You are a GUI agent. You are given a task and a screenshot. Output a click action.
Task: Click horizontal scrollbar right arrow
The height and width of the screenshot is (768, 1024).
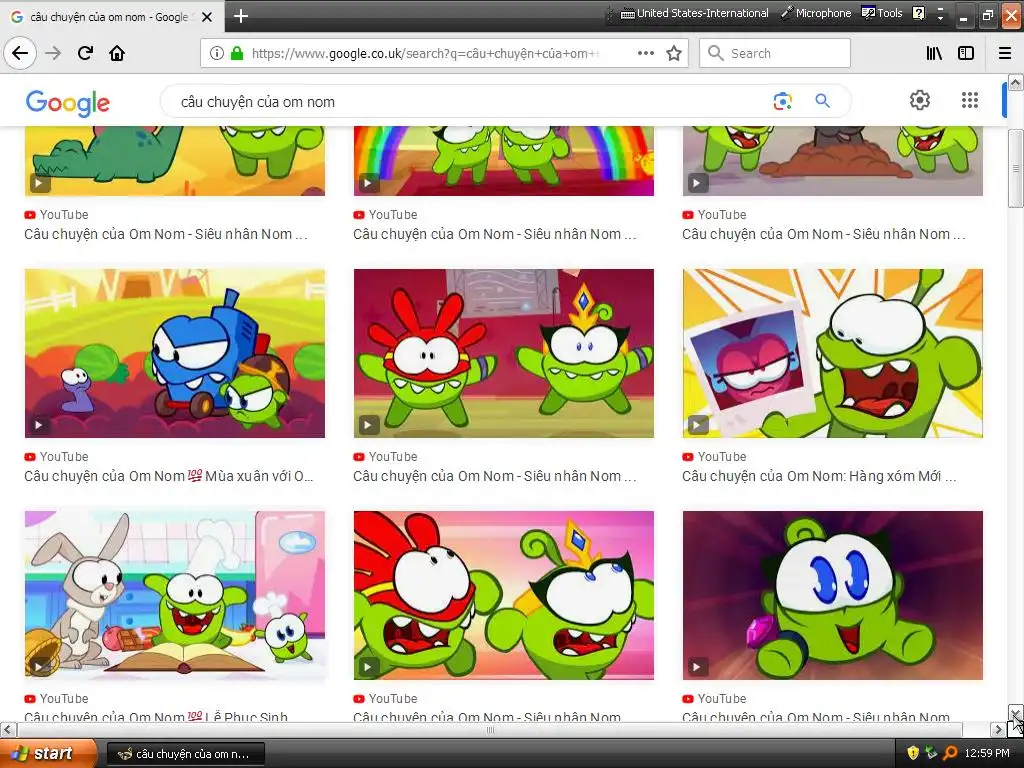point(998,729)
